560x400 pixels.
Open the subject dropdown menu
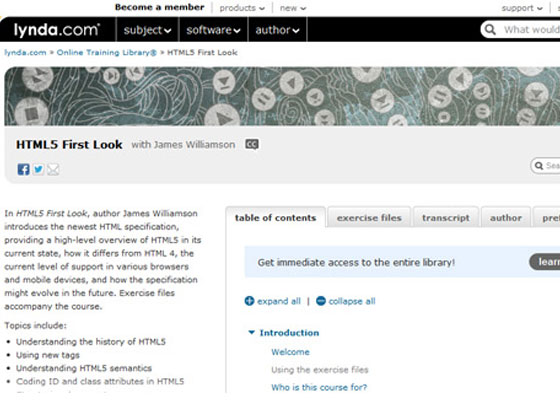(x=147, y=30)
